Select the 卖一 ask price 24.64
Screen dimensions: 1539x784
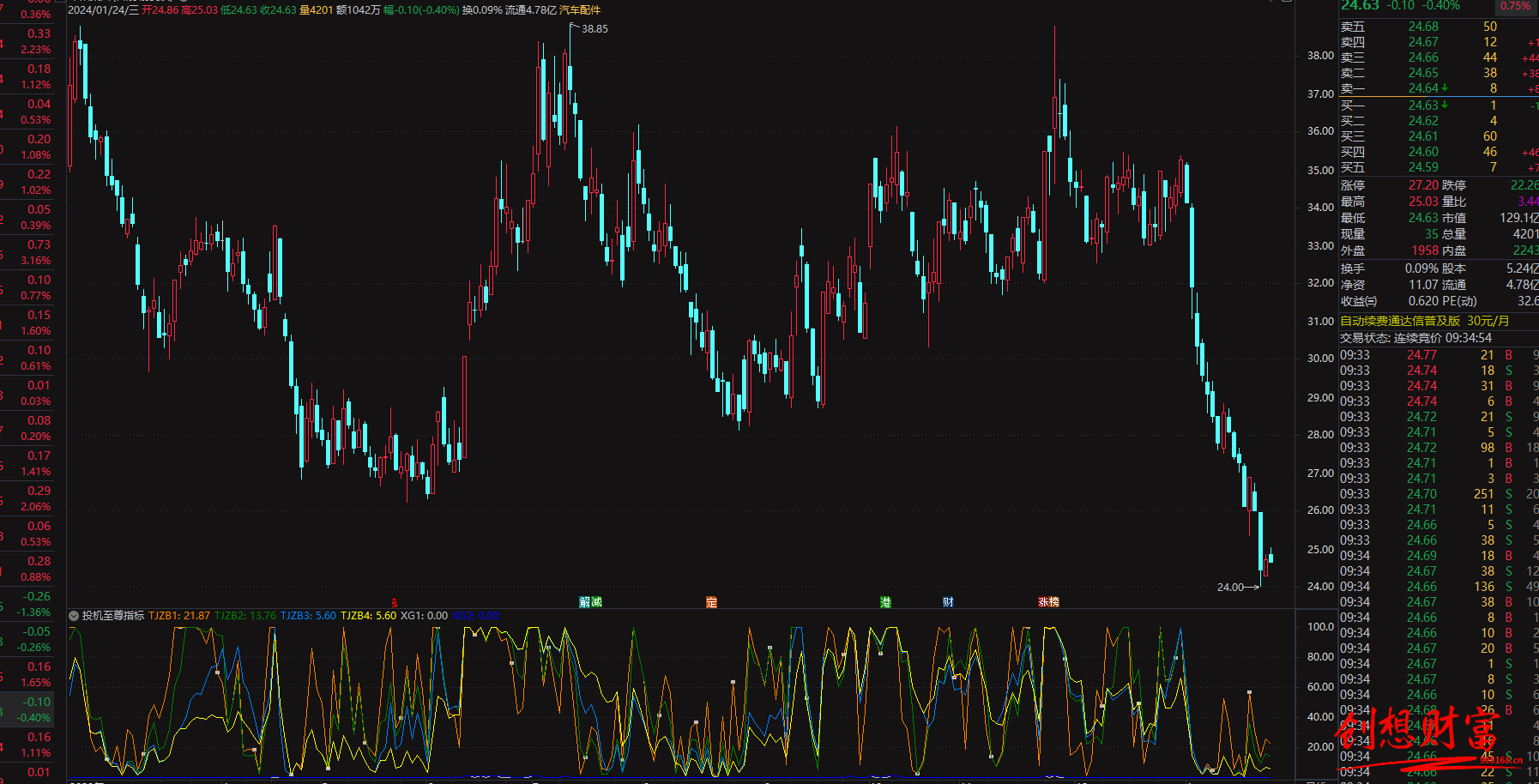click(1422, 88)
